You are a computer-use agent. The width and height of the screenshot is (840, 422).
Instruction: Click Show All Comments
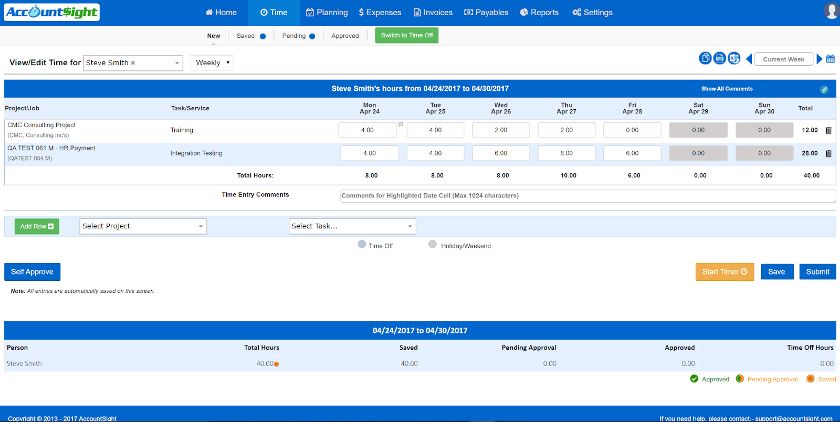point(727,89)
